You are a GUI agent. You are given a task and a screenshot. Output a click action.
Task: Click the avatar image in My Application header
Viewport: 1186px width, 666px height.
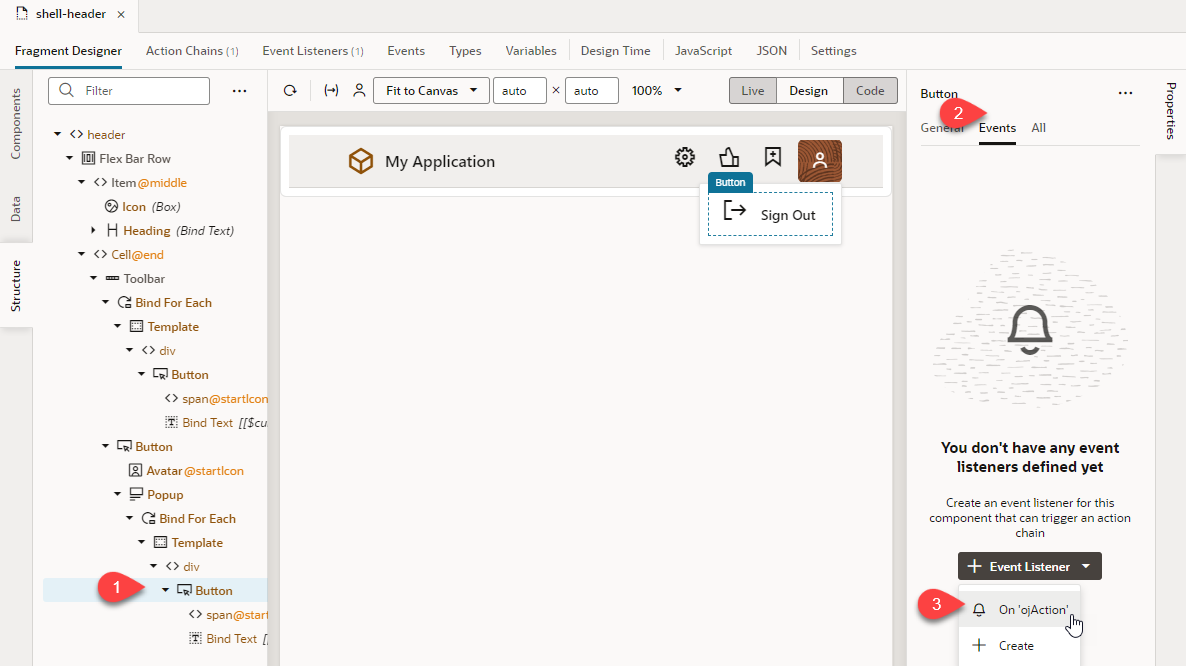(x=819, y=159)
